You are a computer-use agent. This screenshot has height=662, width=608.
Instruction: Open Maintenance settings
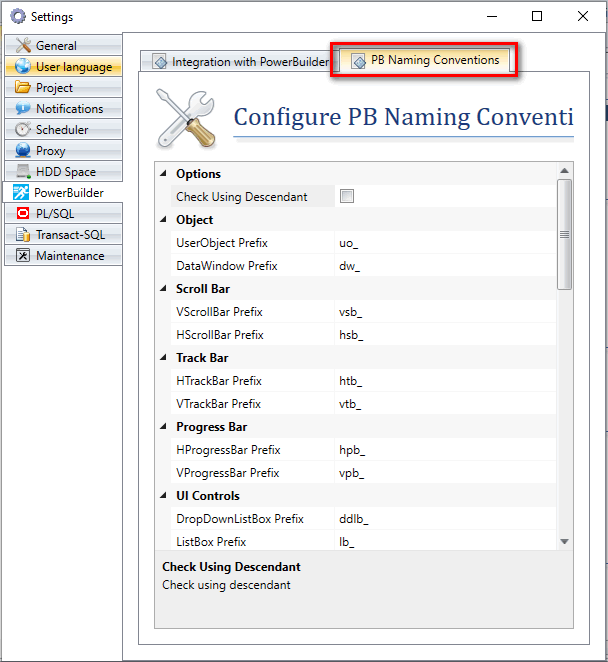tap(63, 255)
